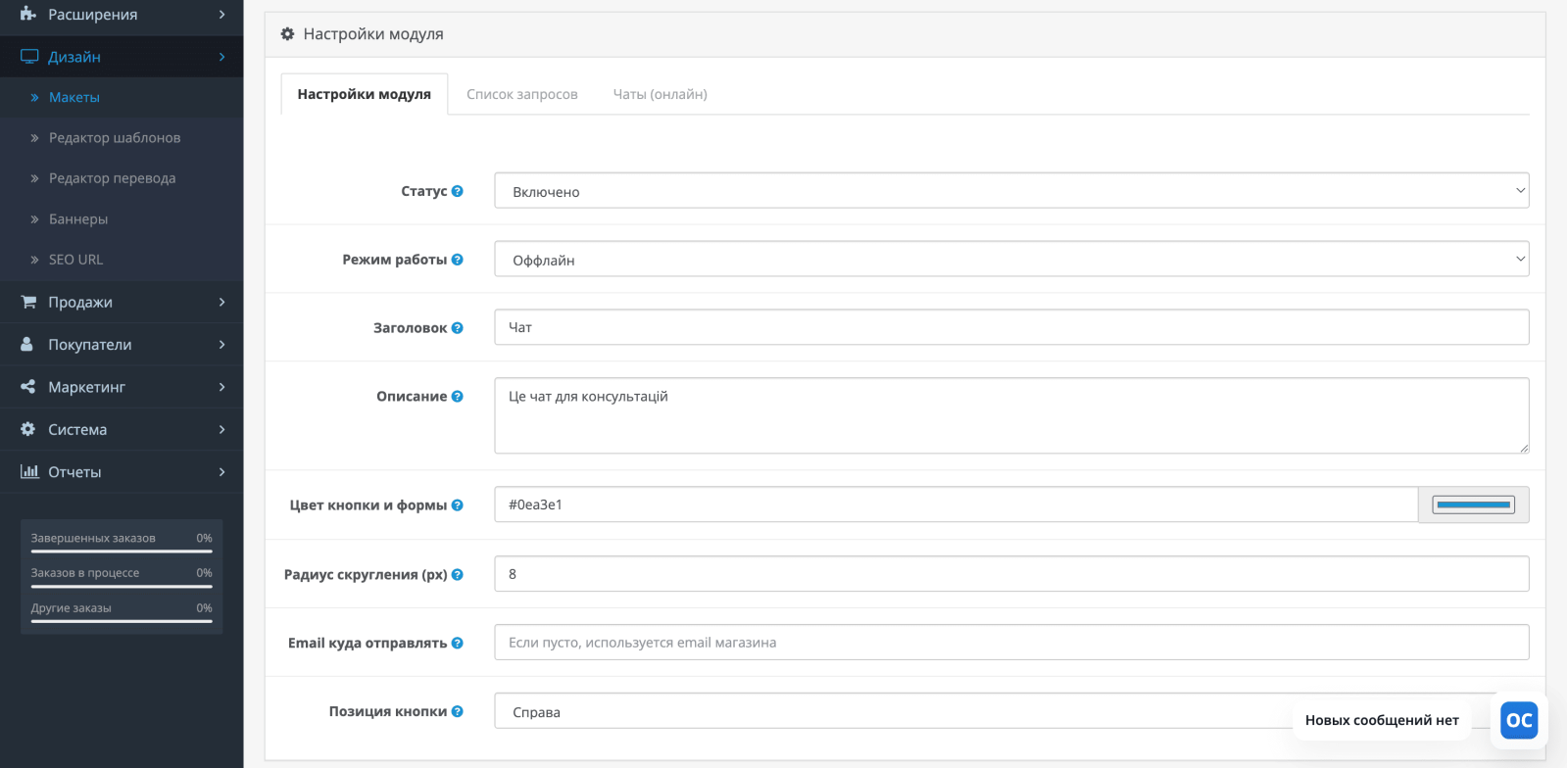Open the Маркетинг menu item
The height and width of the screenshot is (768, 1568).
point(122,387)
